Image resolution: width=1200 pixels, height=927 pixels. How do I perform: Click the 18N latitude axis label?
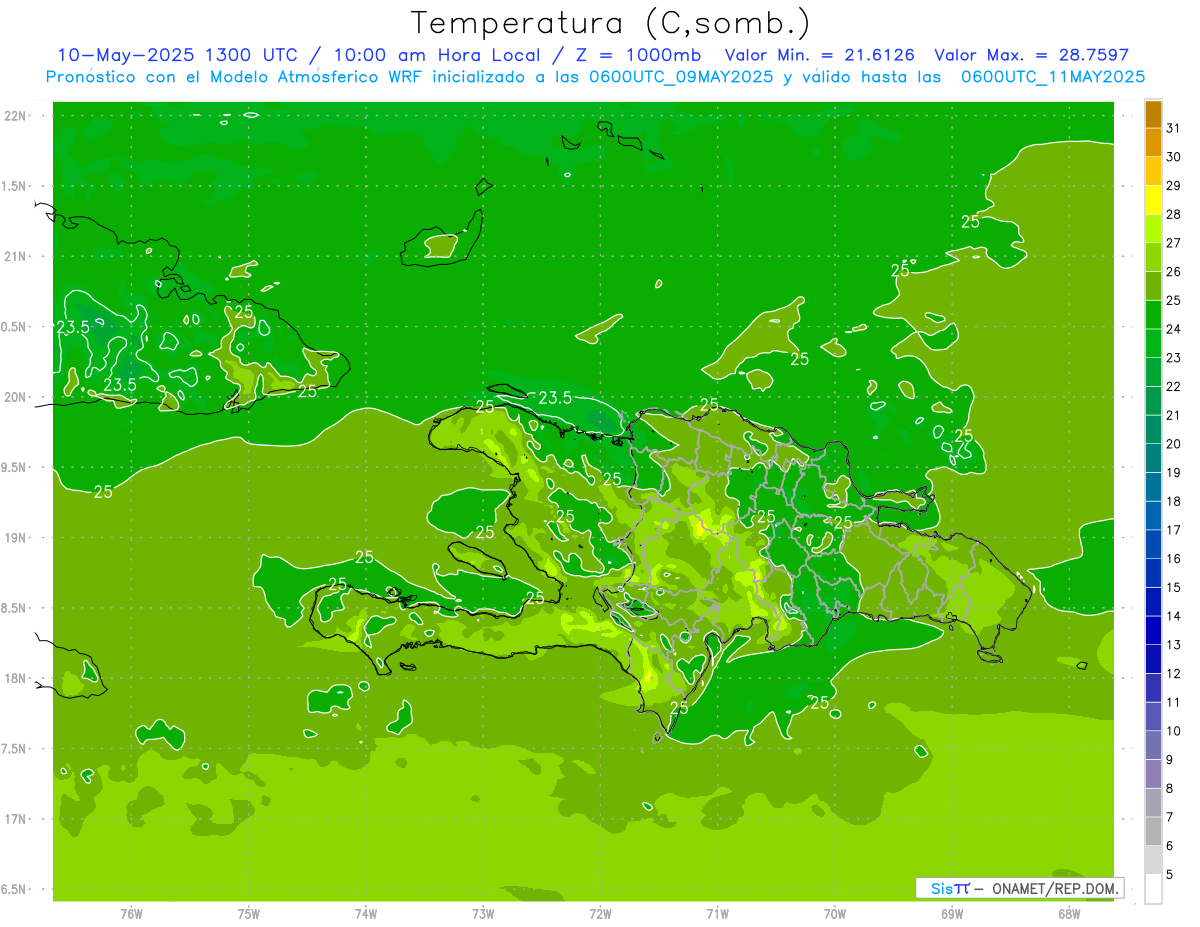pyautogui.click(x=15, y=678)
